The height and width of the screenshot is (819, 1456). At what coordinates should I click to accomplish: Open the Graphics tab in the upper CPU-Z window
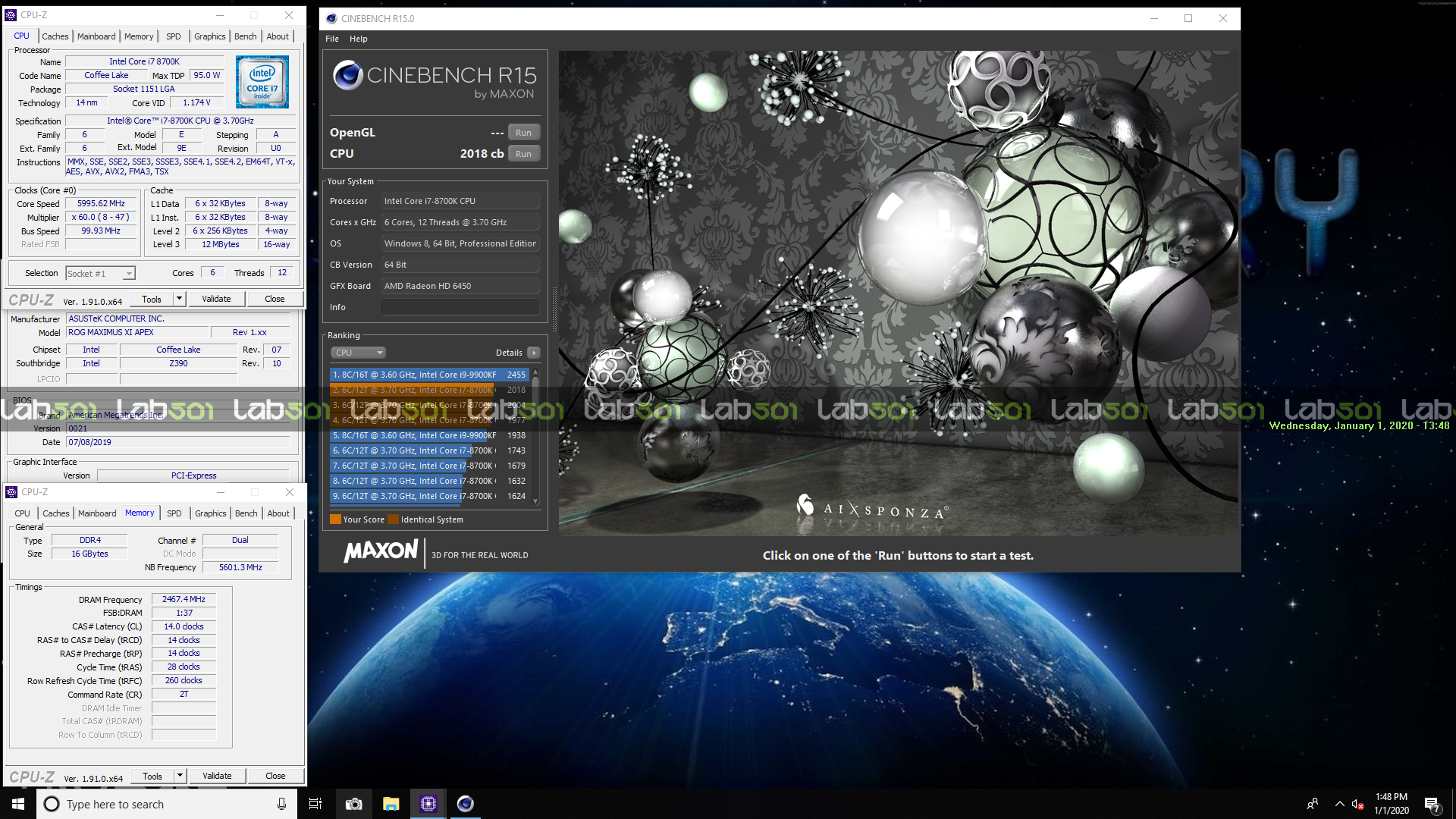(x=210, y=36)
